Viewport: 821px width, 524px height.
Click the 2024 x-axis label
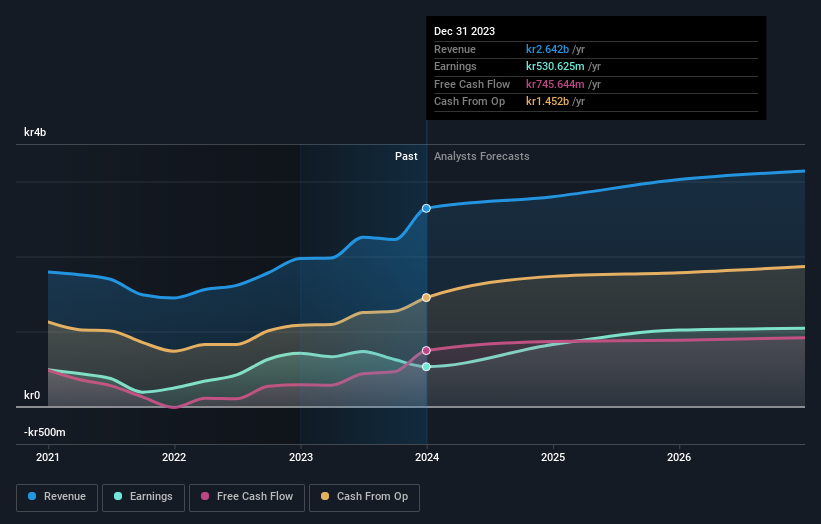[x=427, y=457]
